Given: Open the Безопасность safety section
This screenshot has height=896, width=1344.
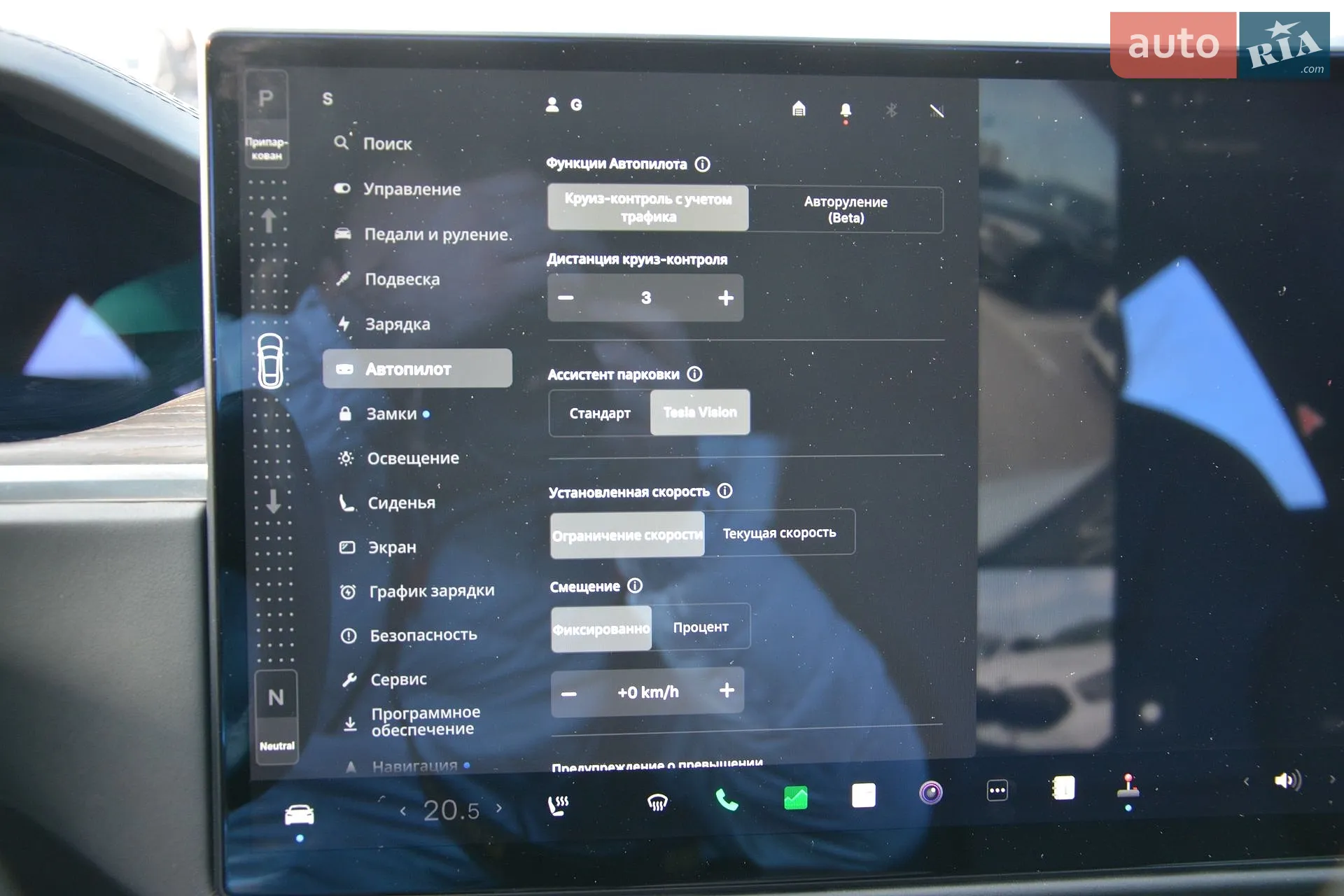Looking at the screenshot, I should coord(409,636).
